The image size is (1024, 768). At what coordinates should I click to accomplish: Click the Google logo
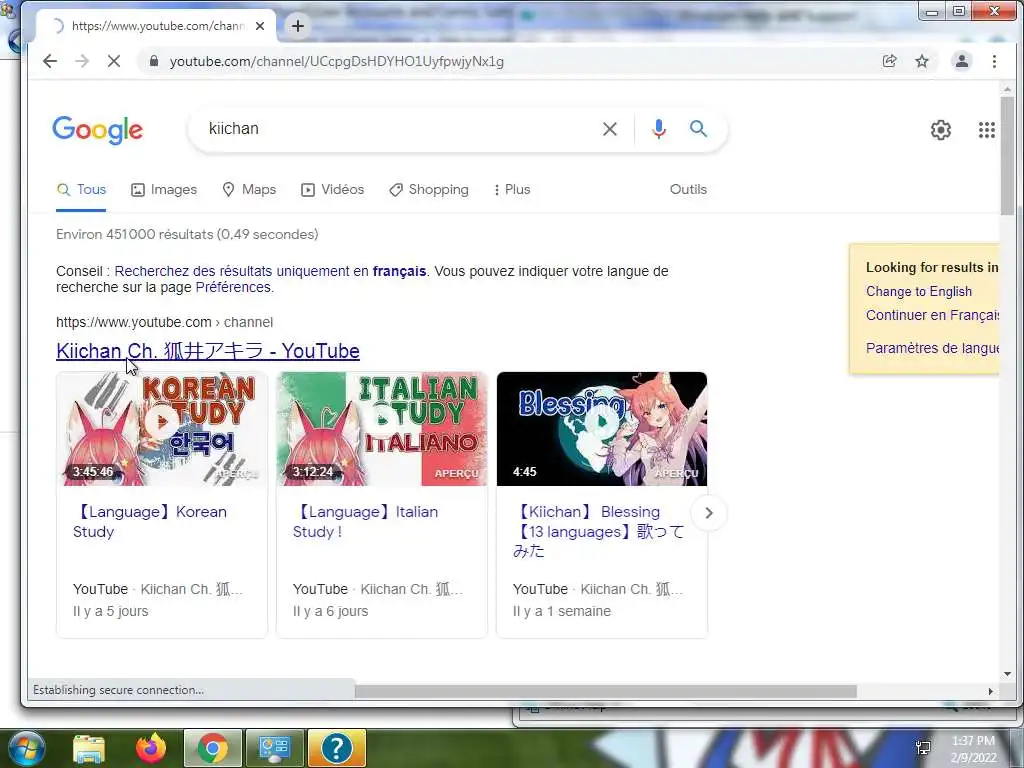[97, 130]
